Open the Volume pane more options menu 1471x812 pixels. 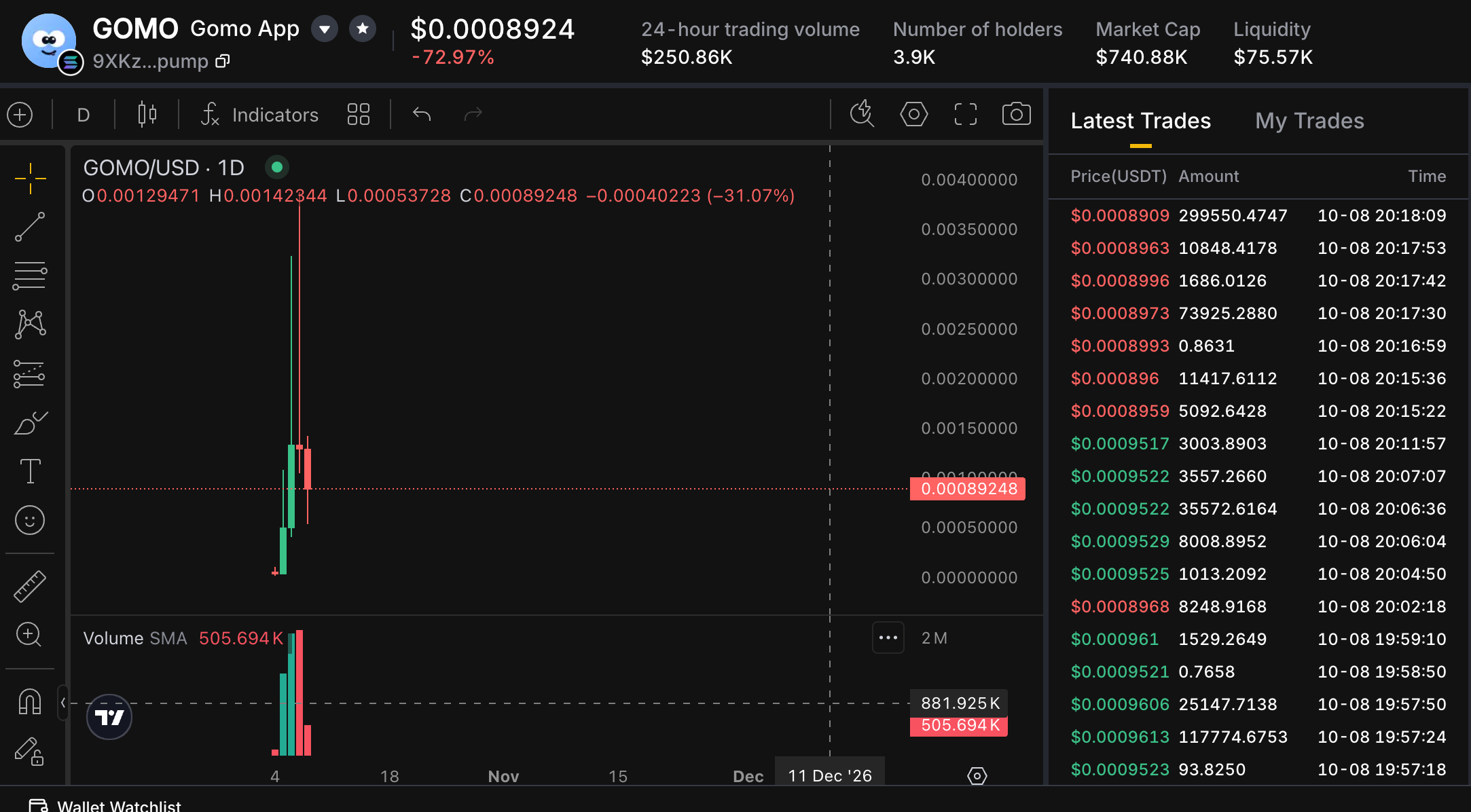[x=888, y=638]
